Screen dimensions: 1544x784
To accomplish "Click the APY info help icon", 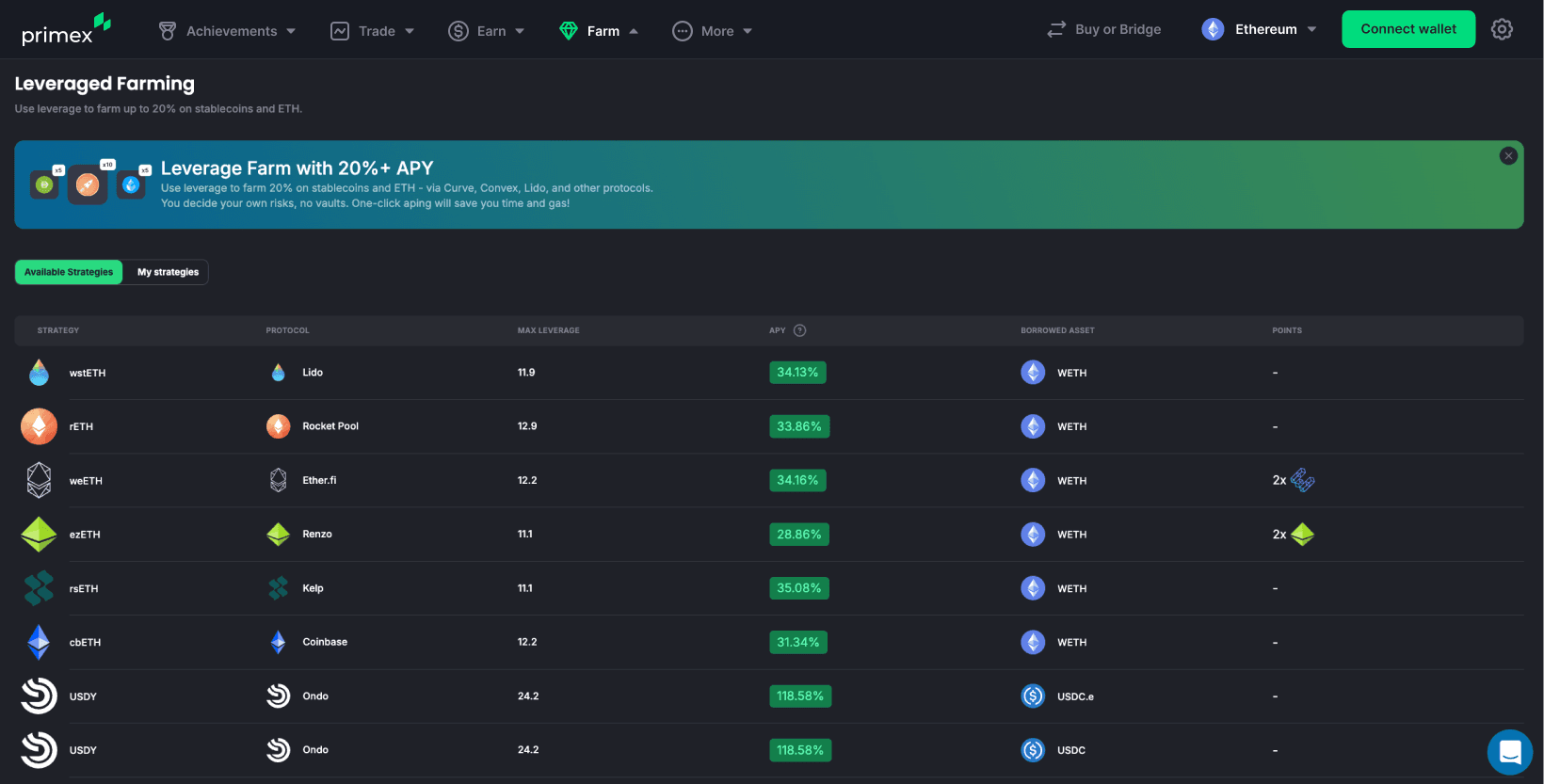I will (799, 330).
